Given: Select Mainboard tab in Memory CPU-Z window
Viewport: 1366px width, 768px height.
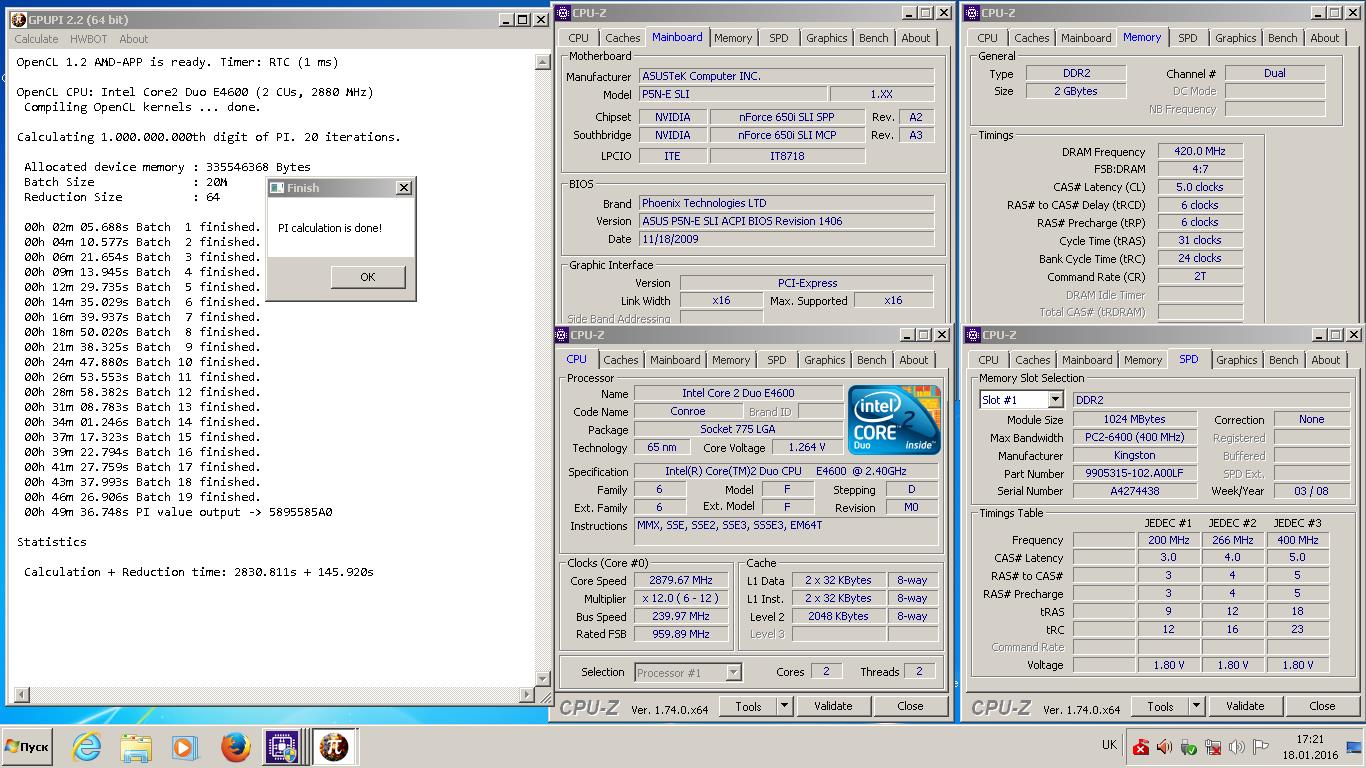Looking at the screenshot, I should (1086, 38).
